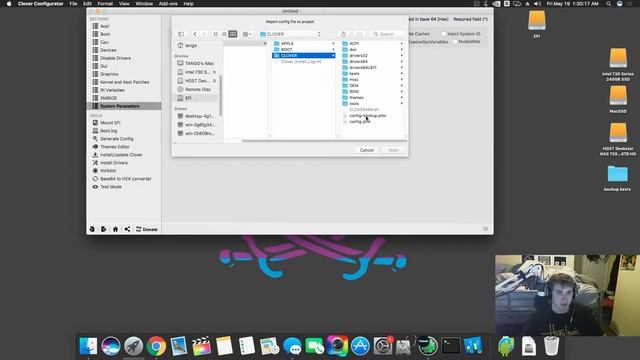
Task: Toggle the file dialog sidebar
Action: [181, 34]
